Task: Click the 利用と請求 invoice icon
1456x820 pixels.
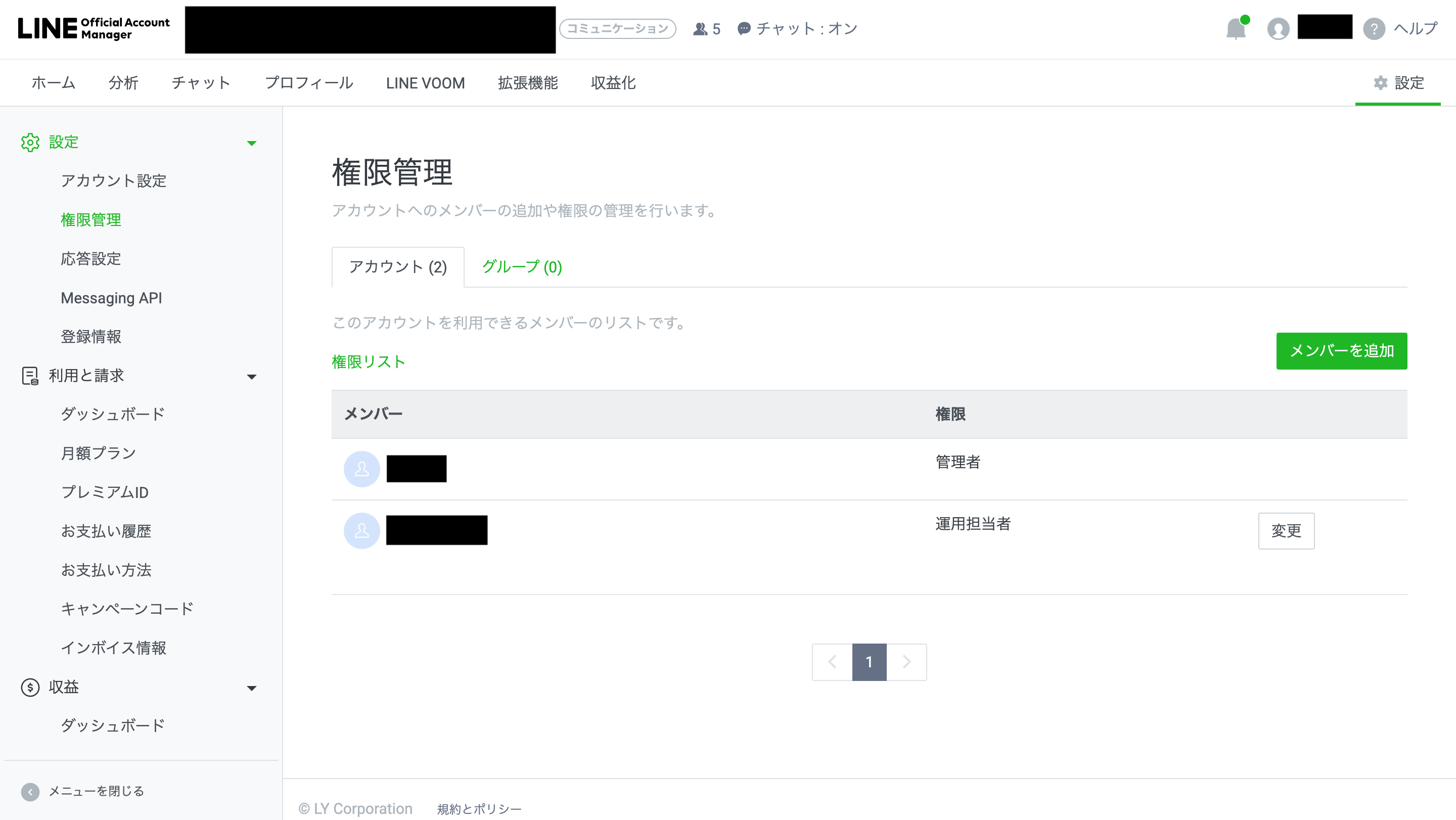Action: (x=30, y=376)
